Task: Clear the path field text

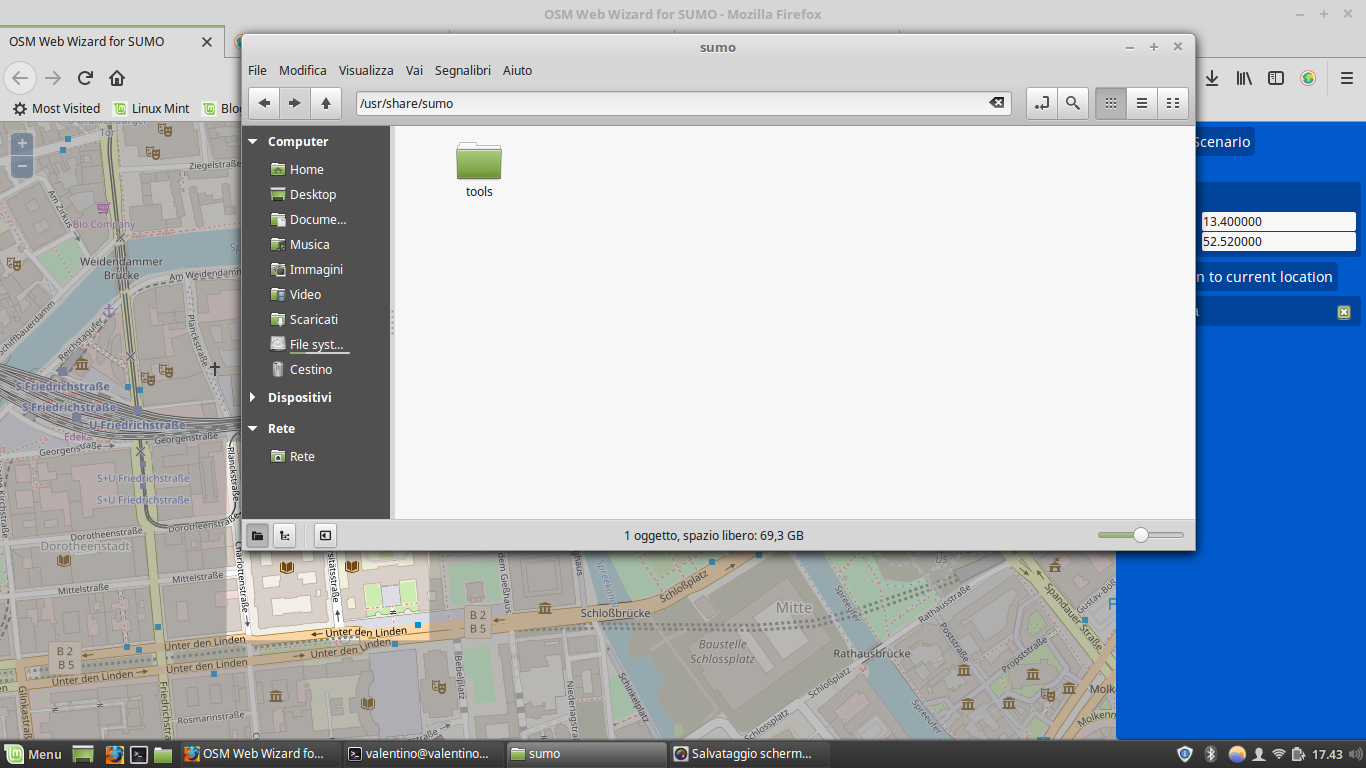Action: click(996, 103)
